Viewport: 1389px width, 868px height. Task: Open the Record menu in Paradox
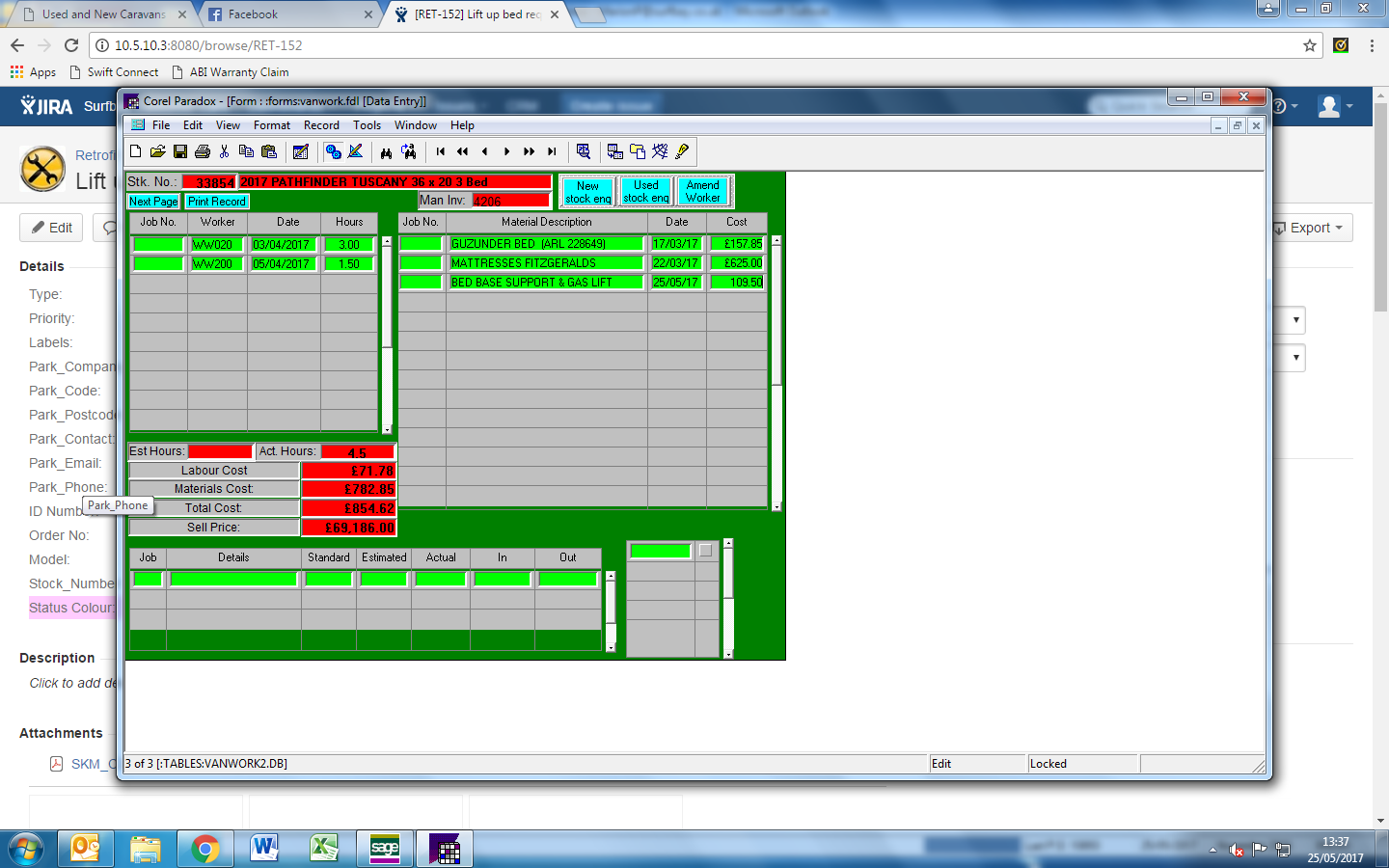tap(321, 125)
